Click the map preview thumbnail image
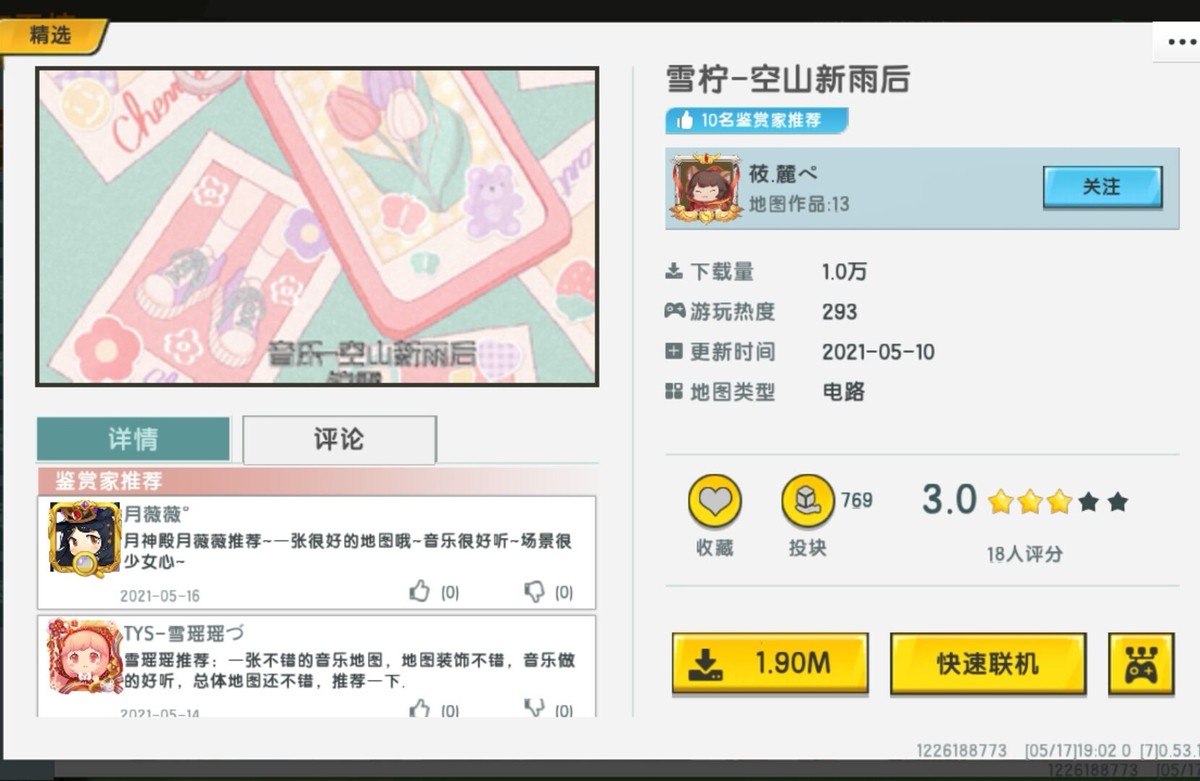Viewport: 1200px width, 781px height. [x=317, y=226]
